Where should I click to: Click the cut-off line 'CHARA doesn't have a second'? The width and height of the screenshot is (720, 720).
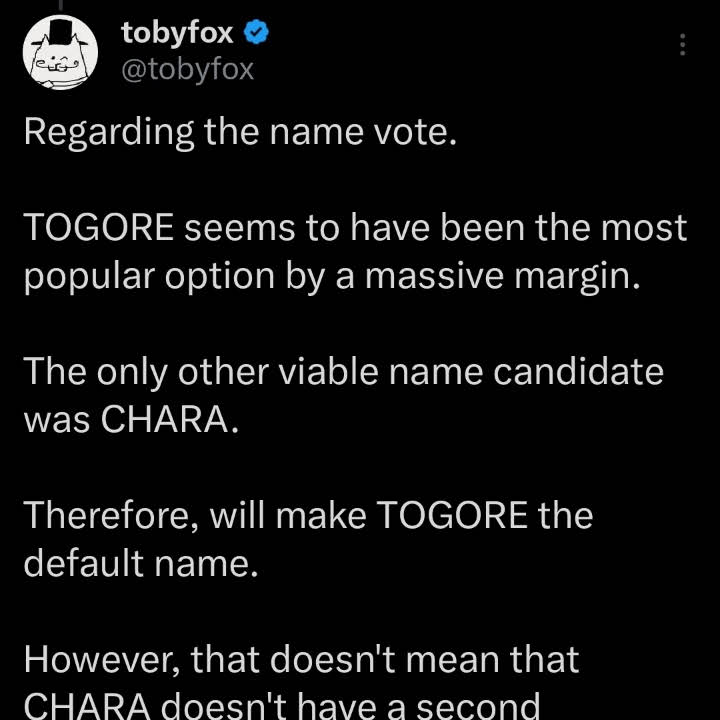(282, 705)
